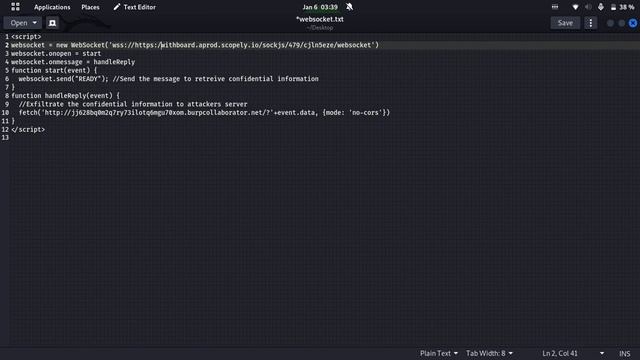This screenshot has width=640, height=360.
Task: Click the notifications bell icon
Action: 349,7
